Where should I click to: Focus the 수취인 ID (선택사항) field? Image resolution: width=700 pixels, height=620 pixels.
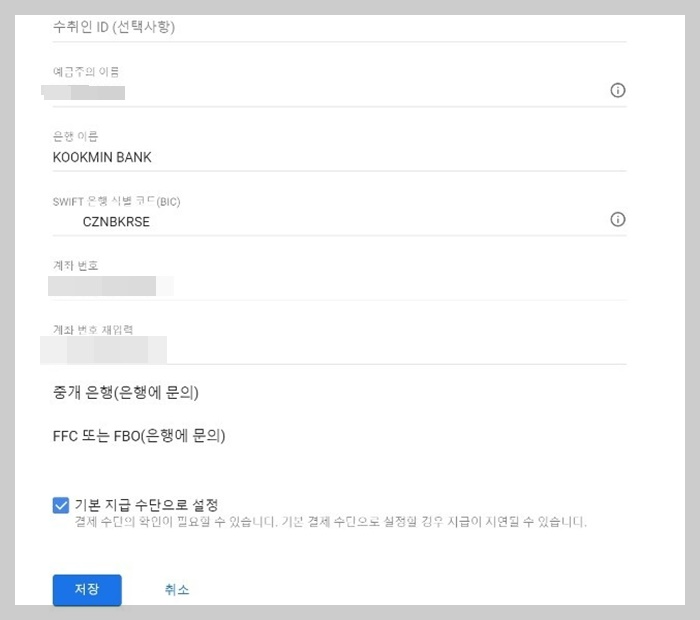click(x=339, y=28)
